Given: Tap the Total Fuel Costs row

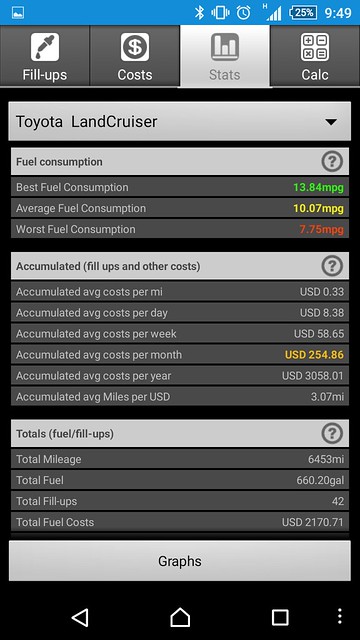Looking at the screenshot, I should (x=180, y=522).
